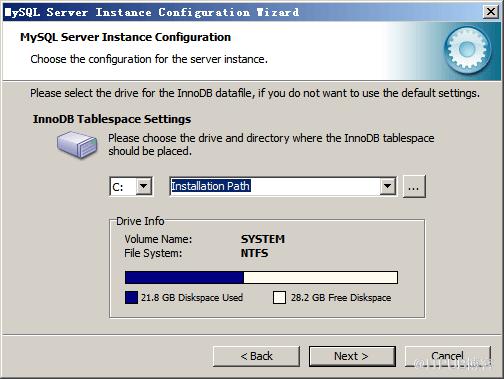Click the gear icon in the header
The image size is (504, 379).
point(468,49)
